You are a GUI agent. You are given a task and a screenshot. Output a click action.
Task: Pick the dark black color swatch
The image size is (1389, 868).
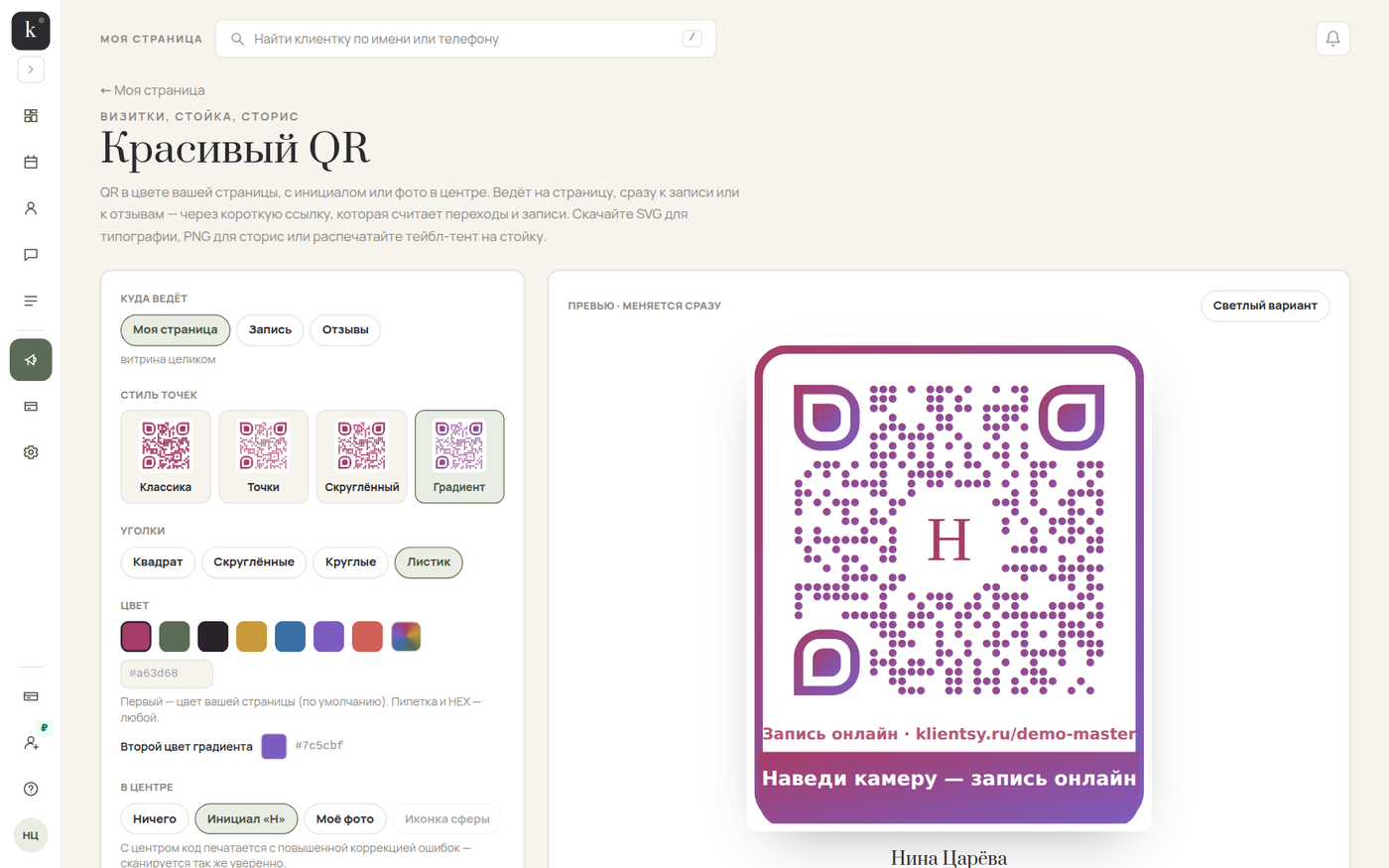(213, 636)
